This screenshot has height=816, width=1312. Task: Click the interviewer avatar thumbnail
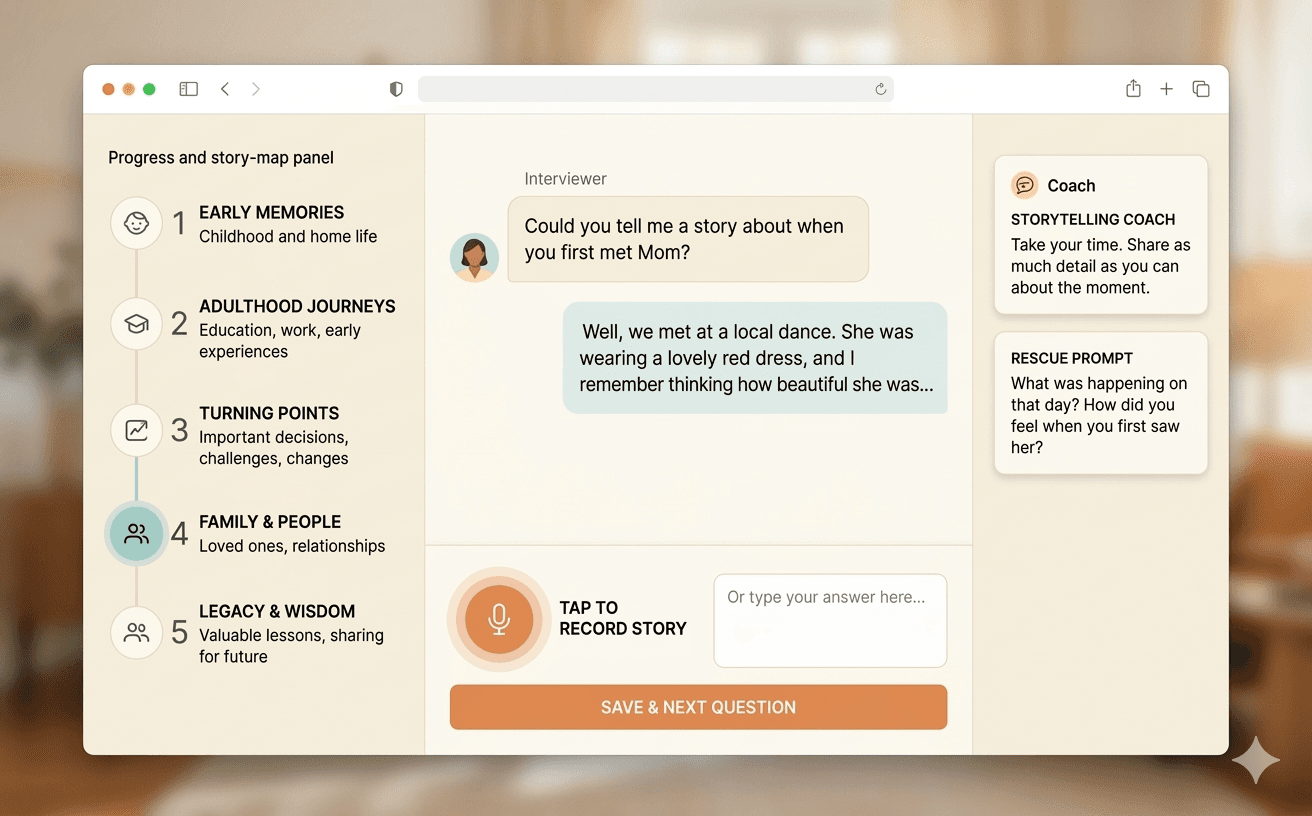pos(474,257)
